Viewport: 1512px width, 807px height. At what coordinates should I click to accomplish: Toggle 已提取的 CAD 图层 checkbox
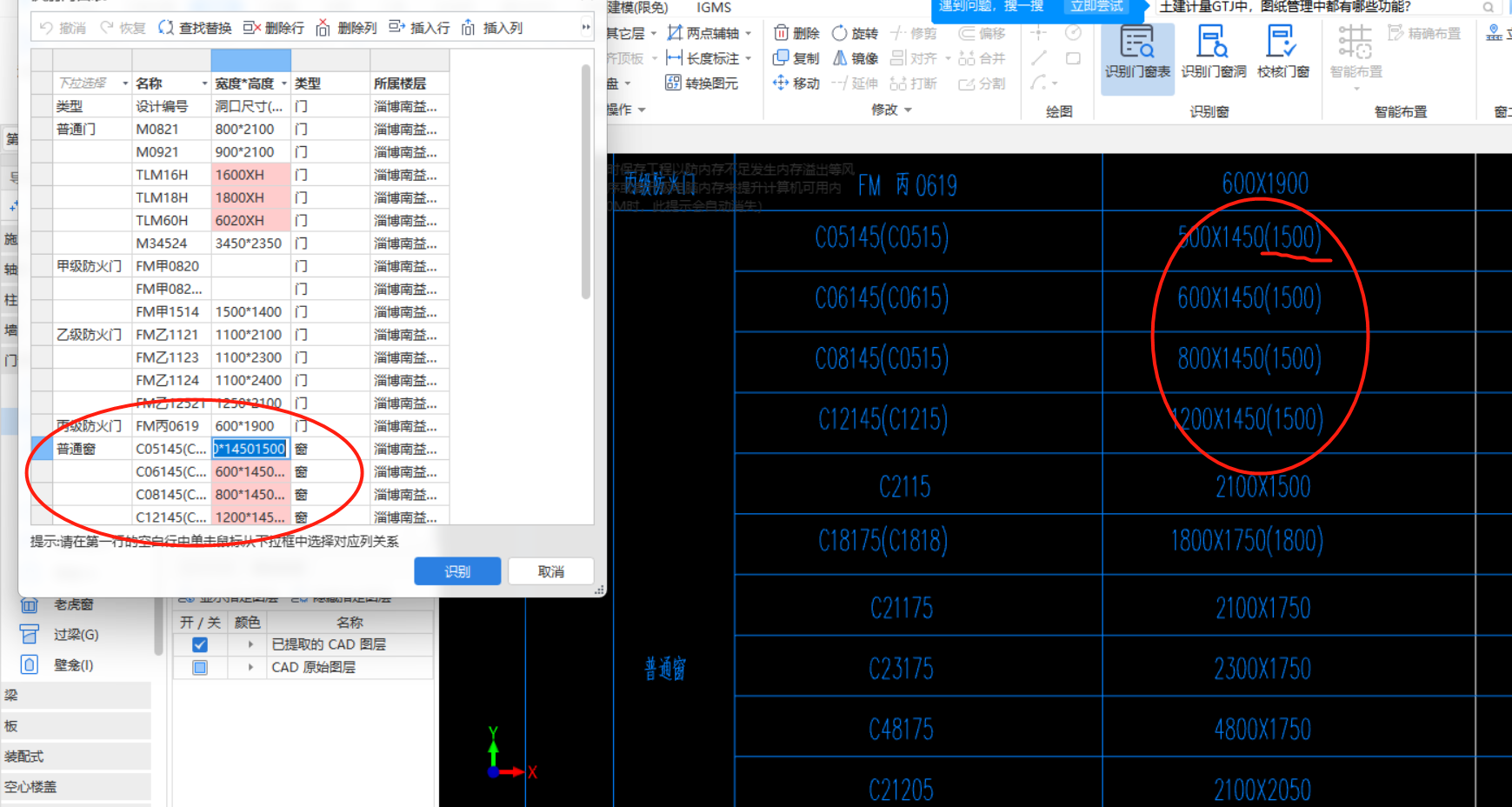point(200,644)
